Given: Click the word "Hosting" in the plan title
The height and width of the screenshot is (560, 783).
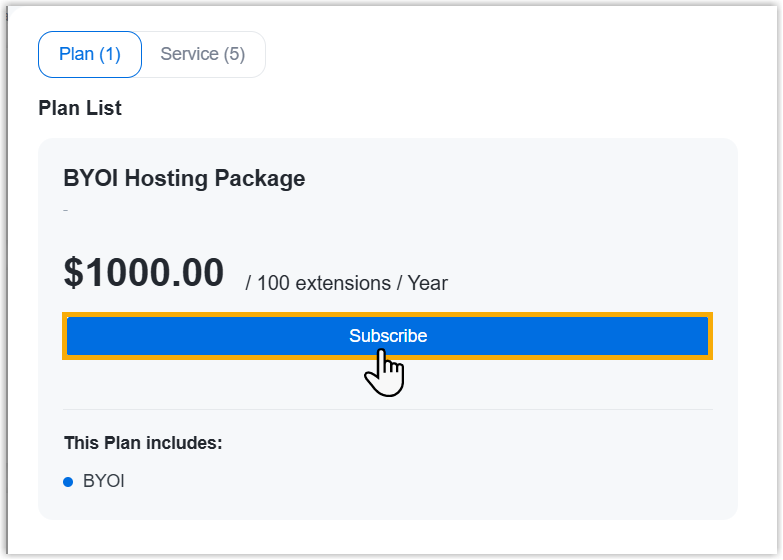Looking at the screenshot, I should point(168,179).
